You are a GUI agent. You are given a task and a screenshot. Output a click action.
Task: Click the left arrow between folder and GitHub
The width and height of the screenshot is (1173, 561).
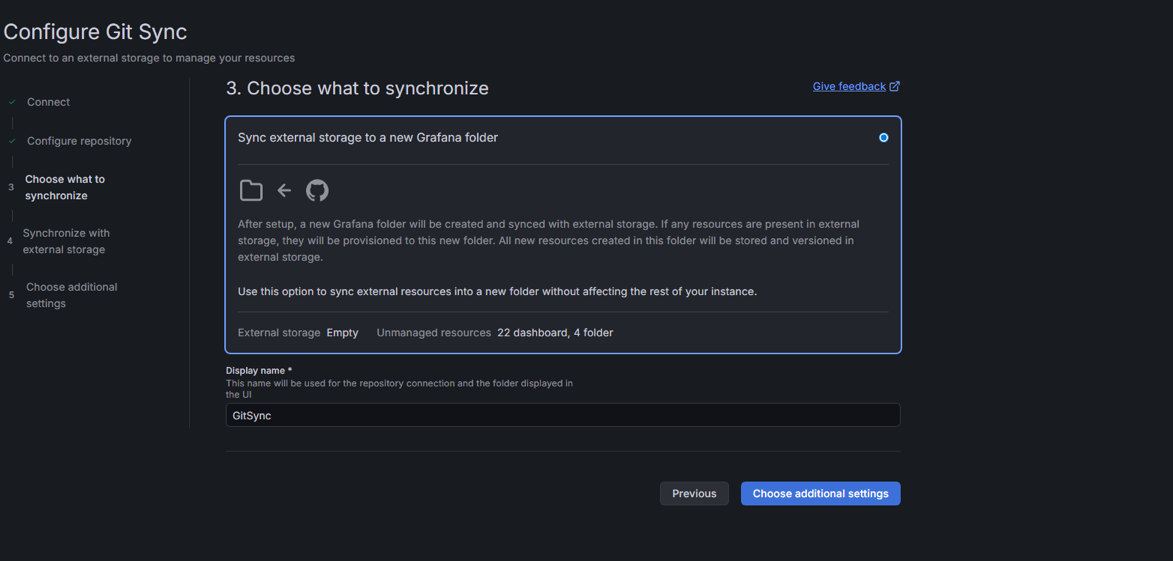[284, 190]
